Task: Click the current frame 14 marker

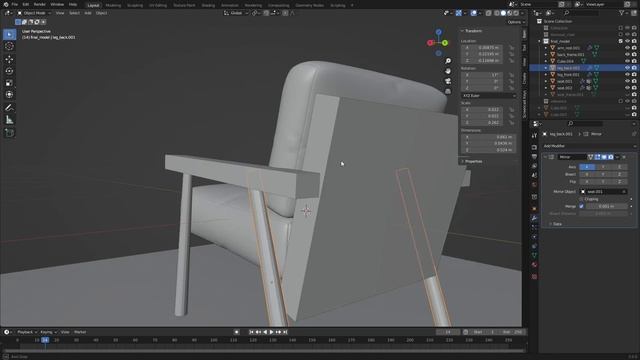Action: click(x=45, y=340)
